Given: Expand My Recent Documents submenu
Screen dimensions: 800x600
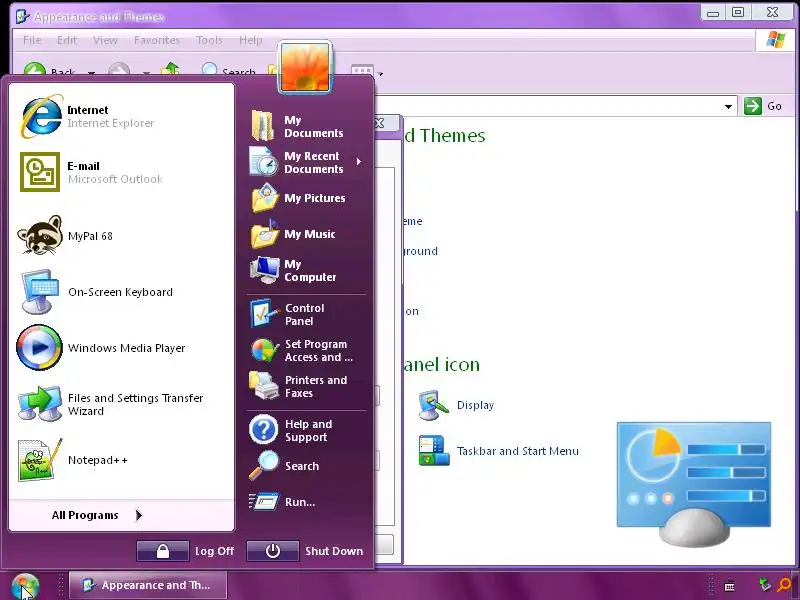Looking at the screenshot, I should coord(306,162).
